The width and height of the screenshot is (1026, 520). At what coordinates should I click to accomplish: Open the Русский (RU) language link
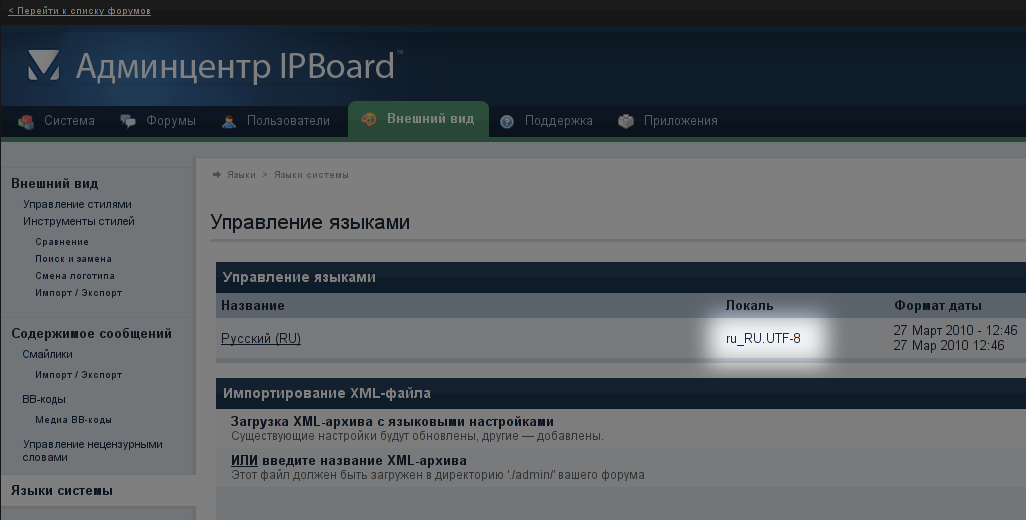click(x=260, y=339)
